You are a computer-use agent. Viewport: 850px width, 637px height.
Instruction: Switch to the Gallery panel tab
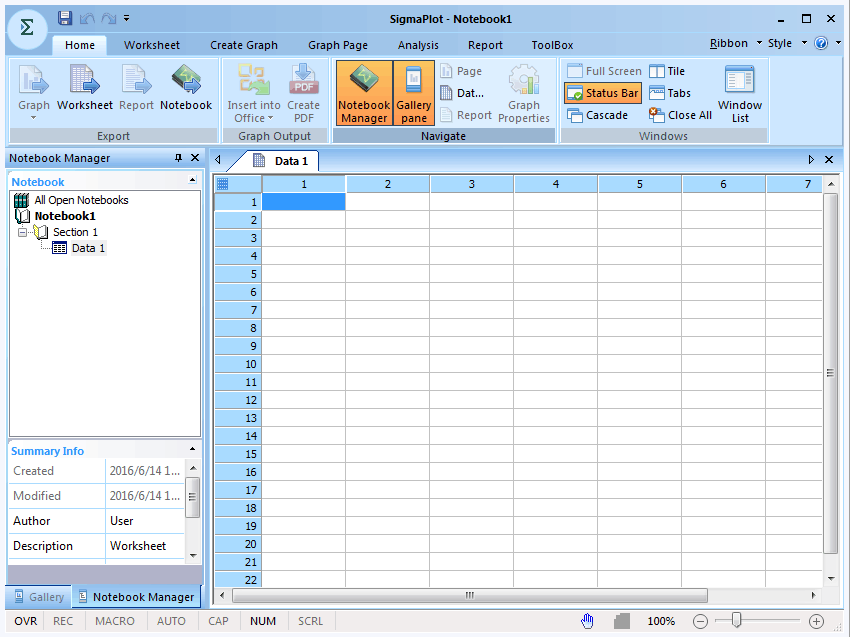37,597
